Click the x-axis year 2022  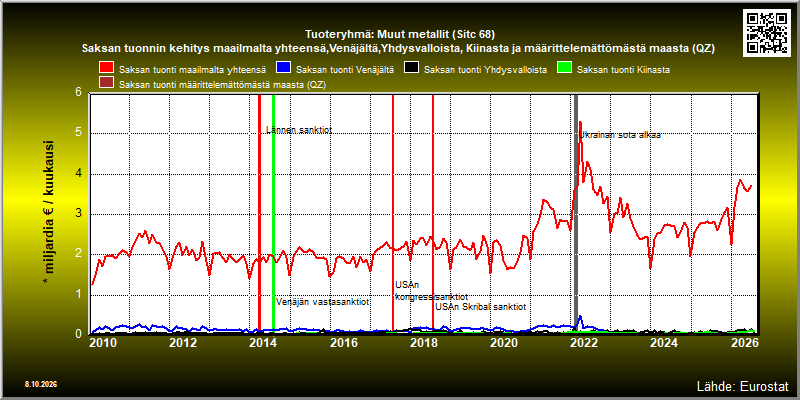tap(583, 343)
